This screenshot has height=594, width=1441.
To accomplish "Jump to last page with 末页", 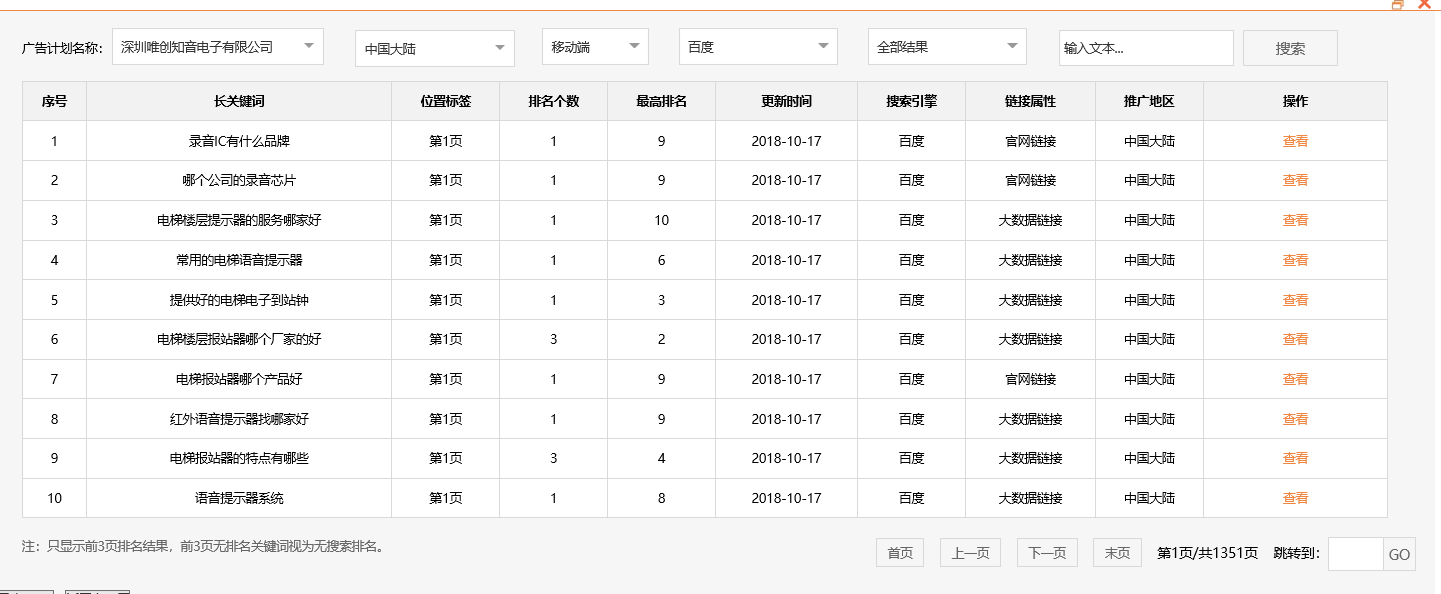I will pyautogui.click(x=1117, y=553).
